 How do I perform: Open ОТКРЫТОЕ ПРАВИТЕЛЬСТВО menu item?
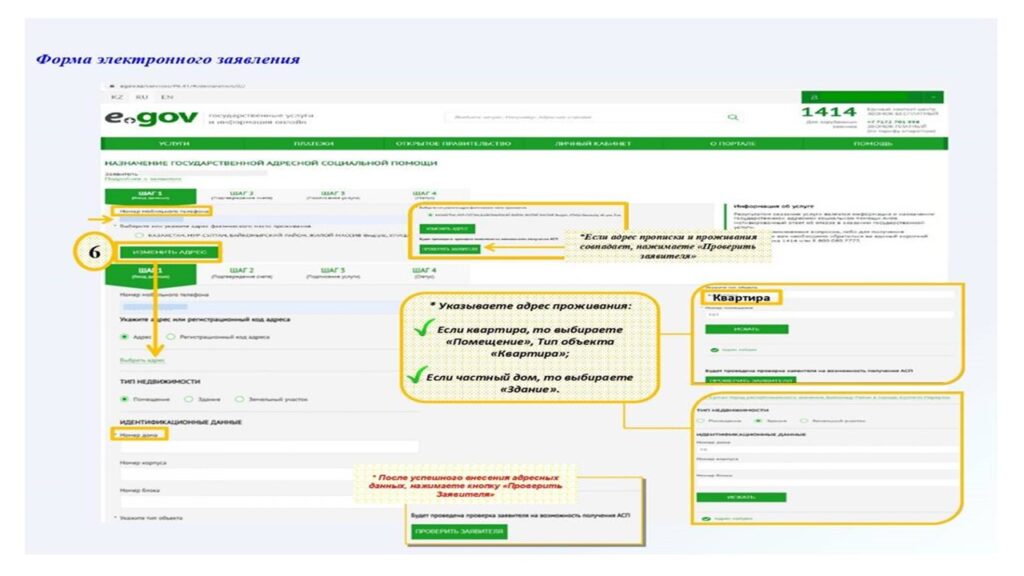453,144
